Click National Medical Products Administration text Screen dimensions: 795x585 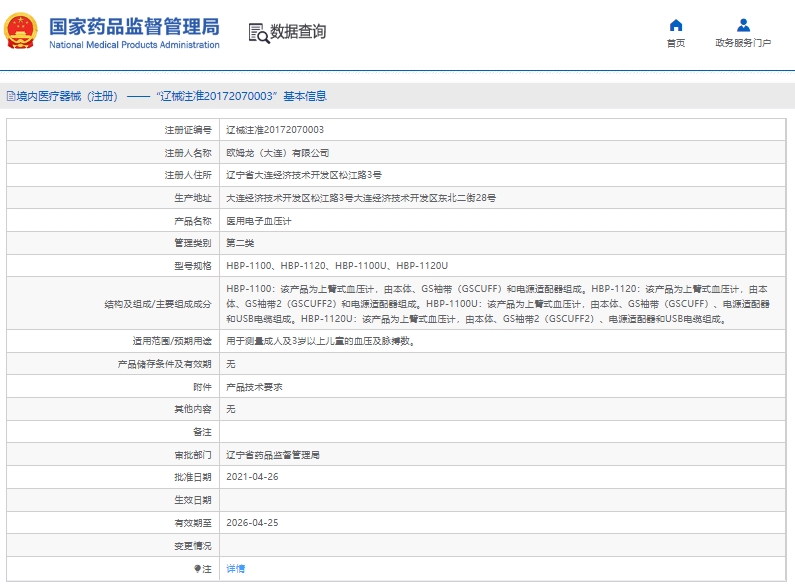pos(134,45)
